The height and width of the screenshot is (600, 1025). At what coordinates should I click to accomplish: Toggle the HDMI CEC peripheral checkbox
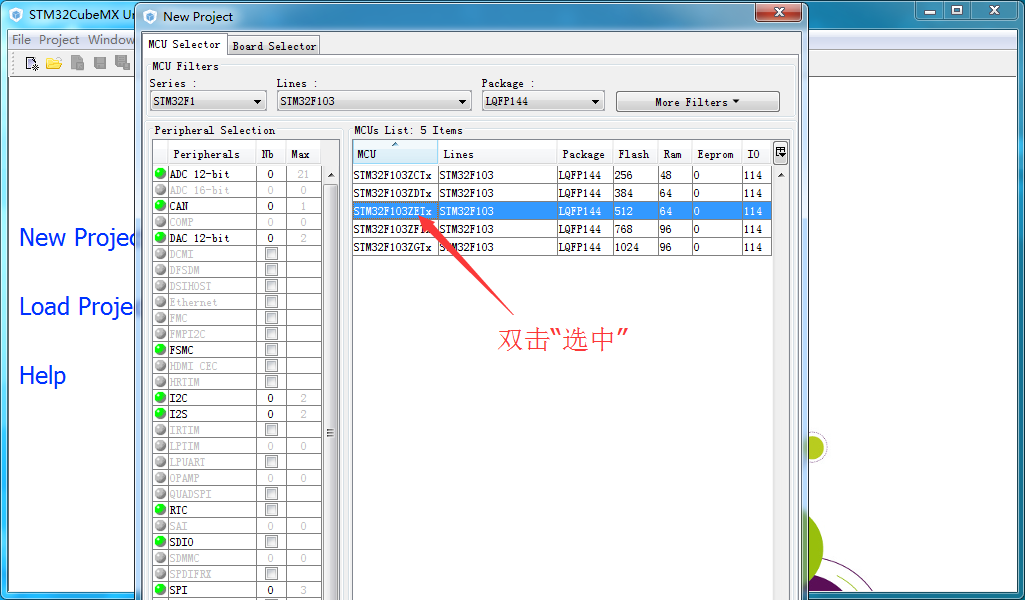pyautogui.click(x=271, y=366)
